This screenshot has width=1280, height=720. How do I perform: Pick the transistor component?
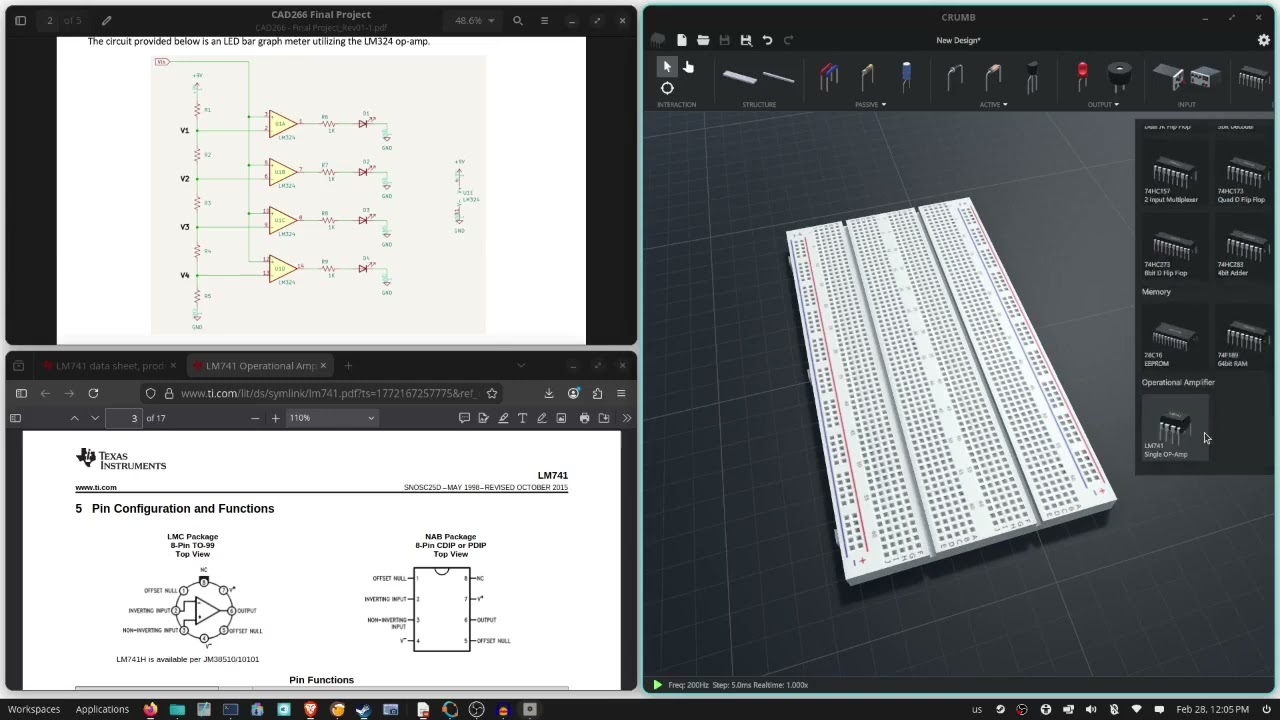(1033, 76)
